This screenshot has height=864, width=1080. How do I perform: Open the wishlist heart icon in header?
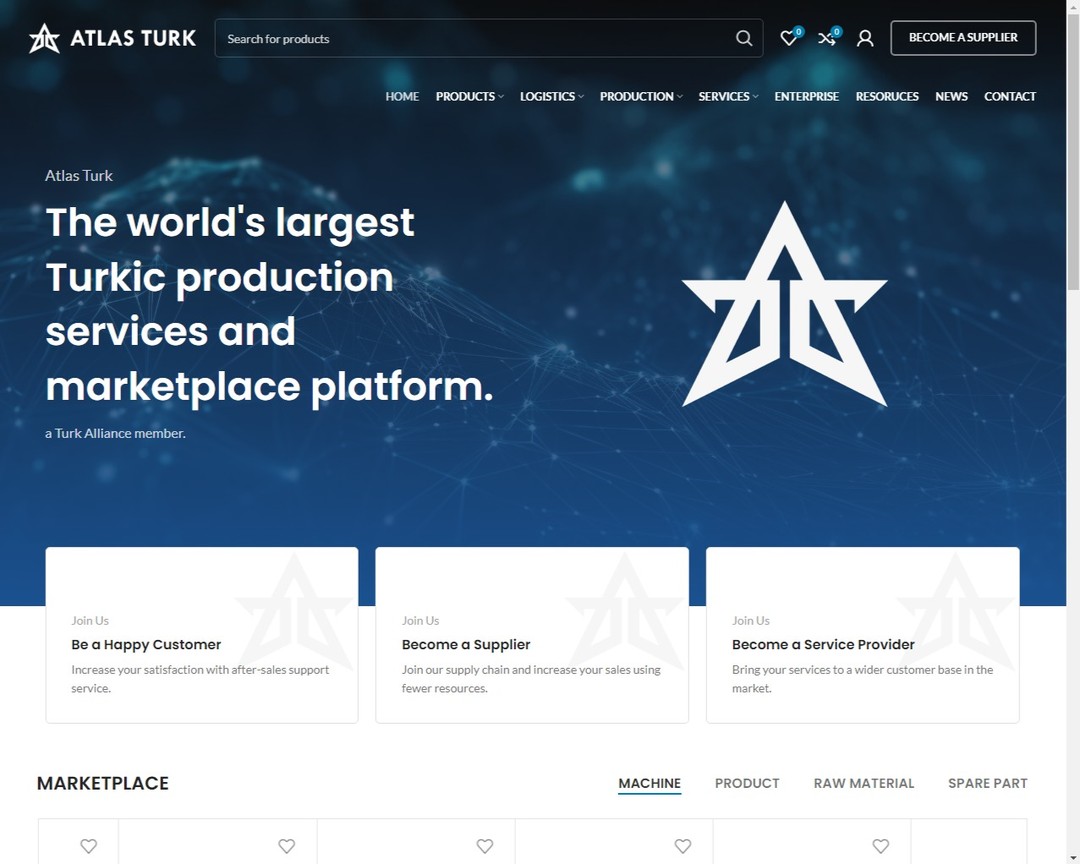pyautogui.click(x=789, y=38)
